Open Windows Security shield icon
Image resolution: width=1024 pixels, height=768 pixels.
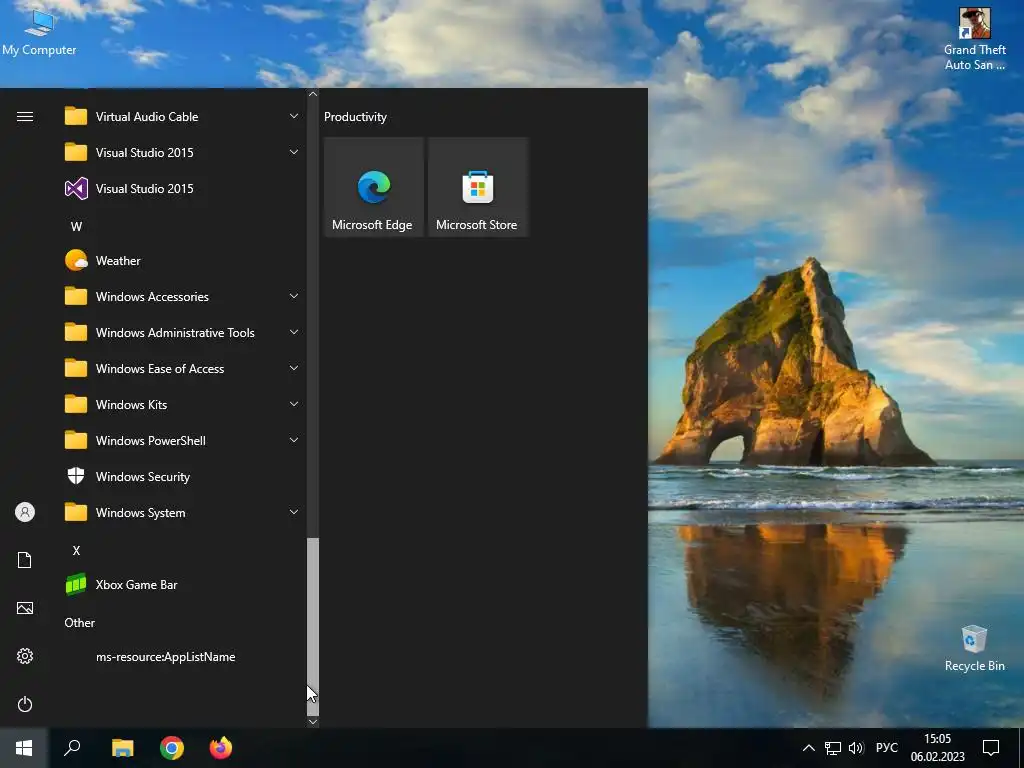[76, 476]
